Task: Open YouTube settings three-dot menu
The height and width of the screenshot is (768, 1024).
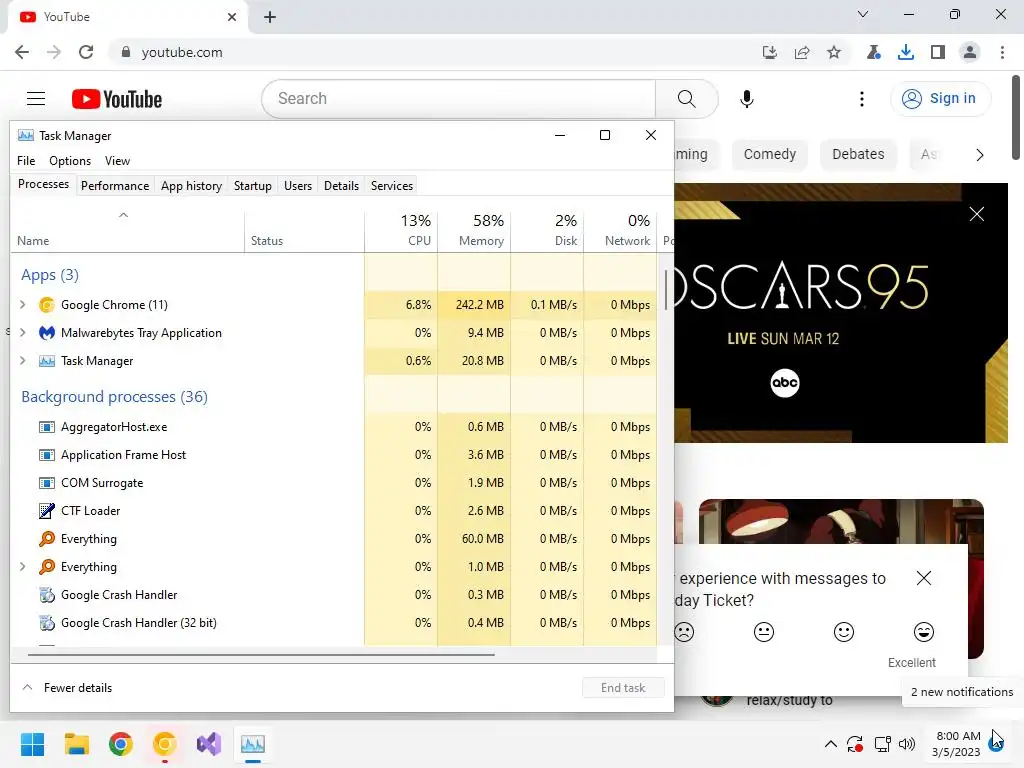Action: [861, 99]
